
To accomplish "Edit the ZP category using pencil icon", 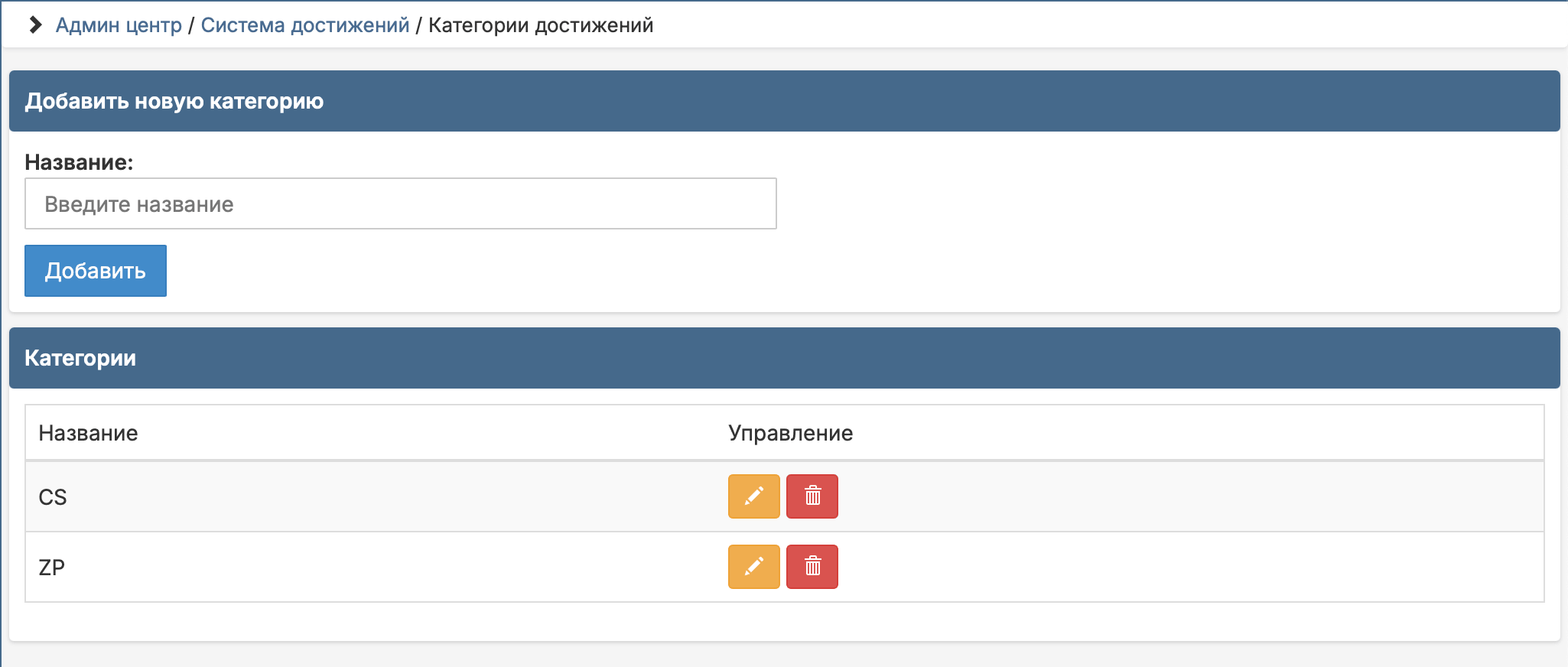I will click(753, 567).
